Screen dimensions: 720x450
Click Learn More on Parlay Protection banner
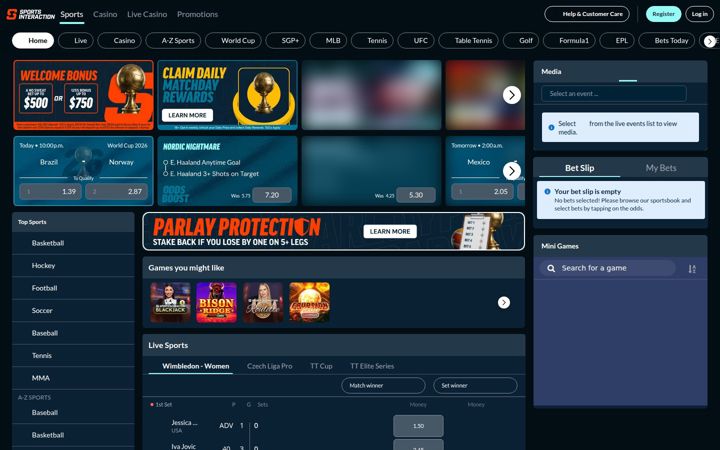click(x=390, y=231)
